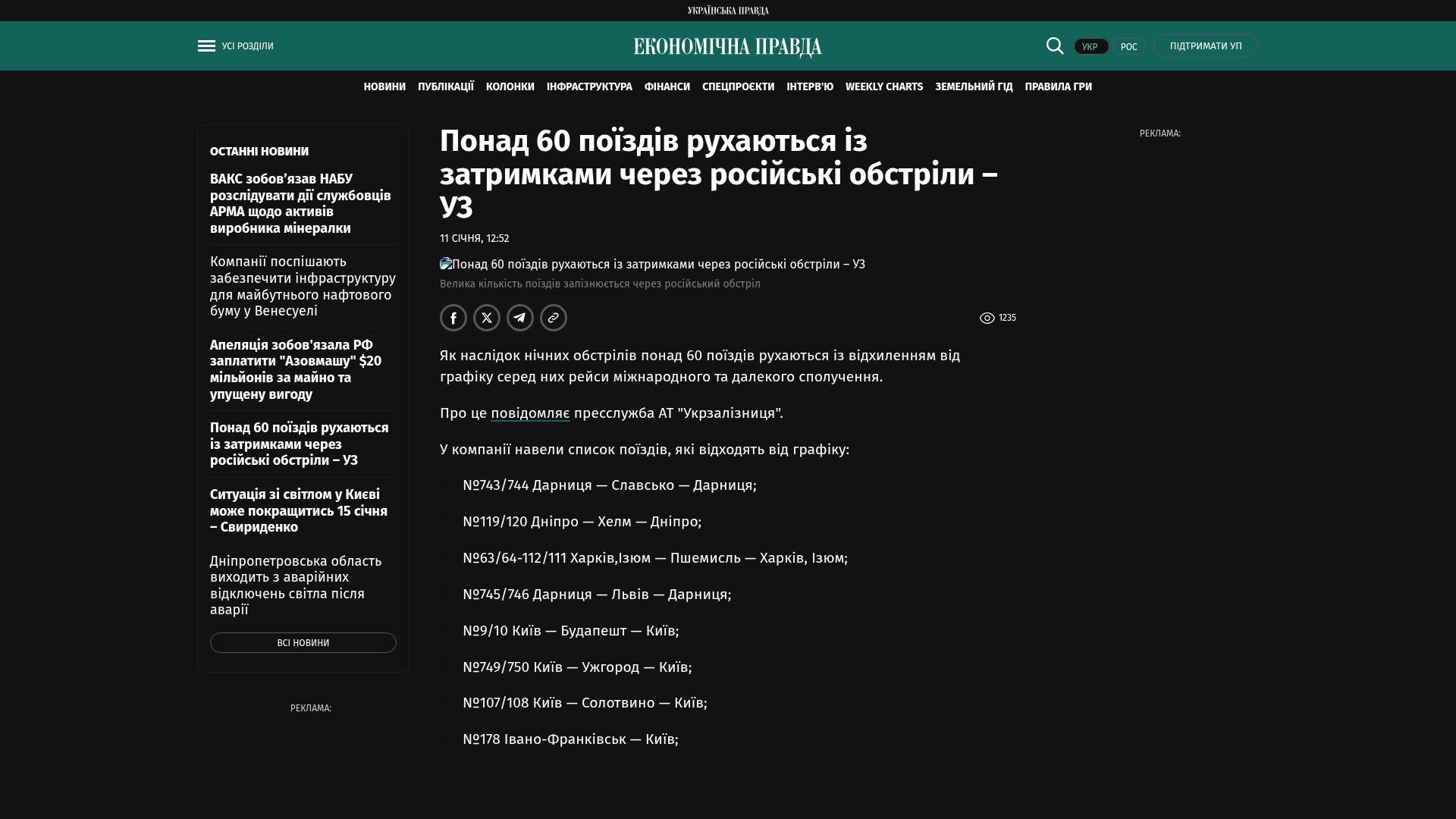Expand Усі розділи sections menu
Screen dimensions: 1456x819
(x=248, y=46)
